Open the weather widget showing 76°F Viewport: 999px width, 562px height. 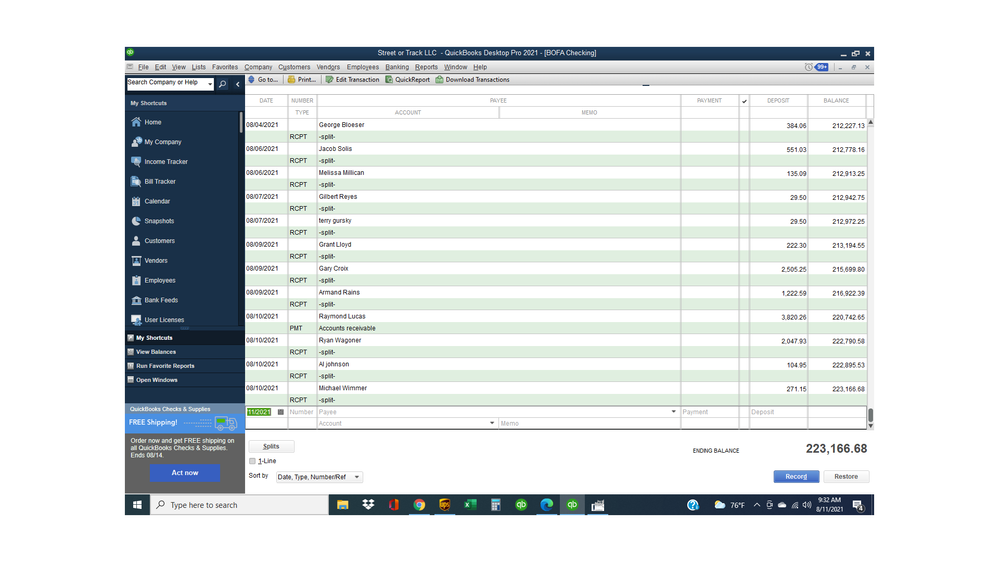[730, 505]
